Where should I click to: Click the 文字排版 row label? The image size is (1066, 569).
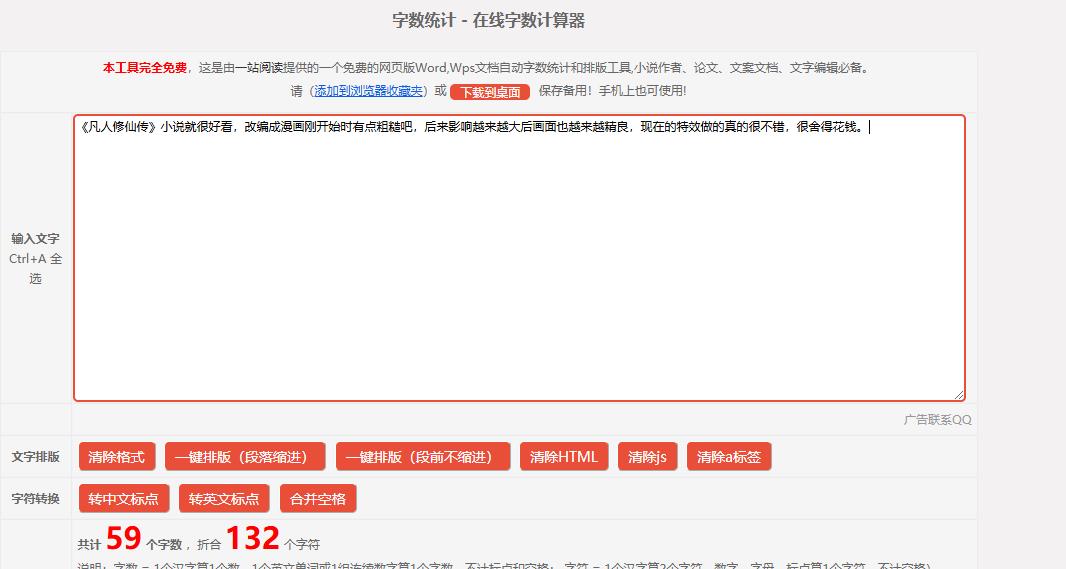[x=35, y=457]
